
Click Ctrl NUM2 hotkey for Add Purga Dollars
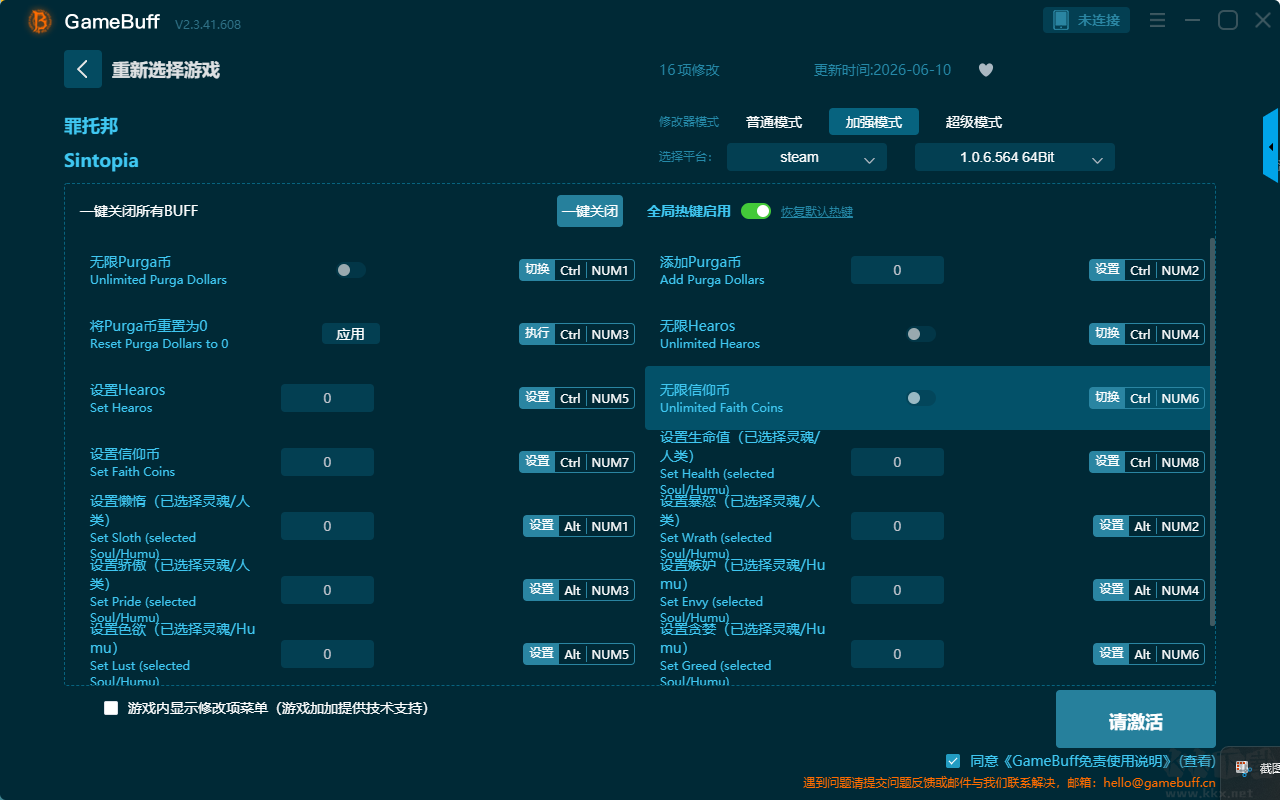tap(1164, 270)
